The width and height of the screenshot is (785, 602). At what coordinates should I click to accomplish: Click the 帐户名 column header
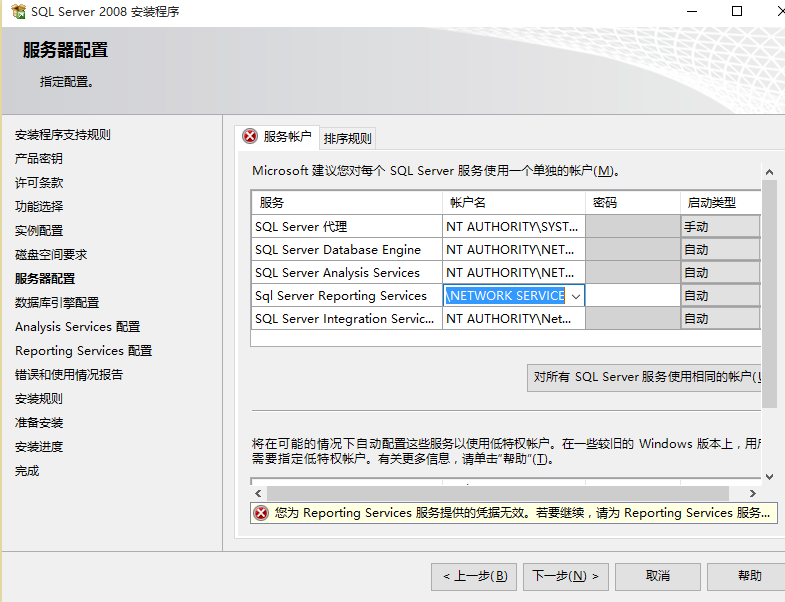pyautogui.click(x=514, y=202)
